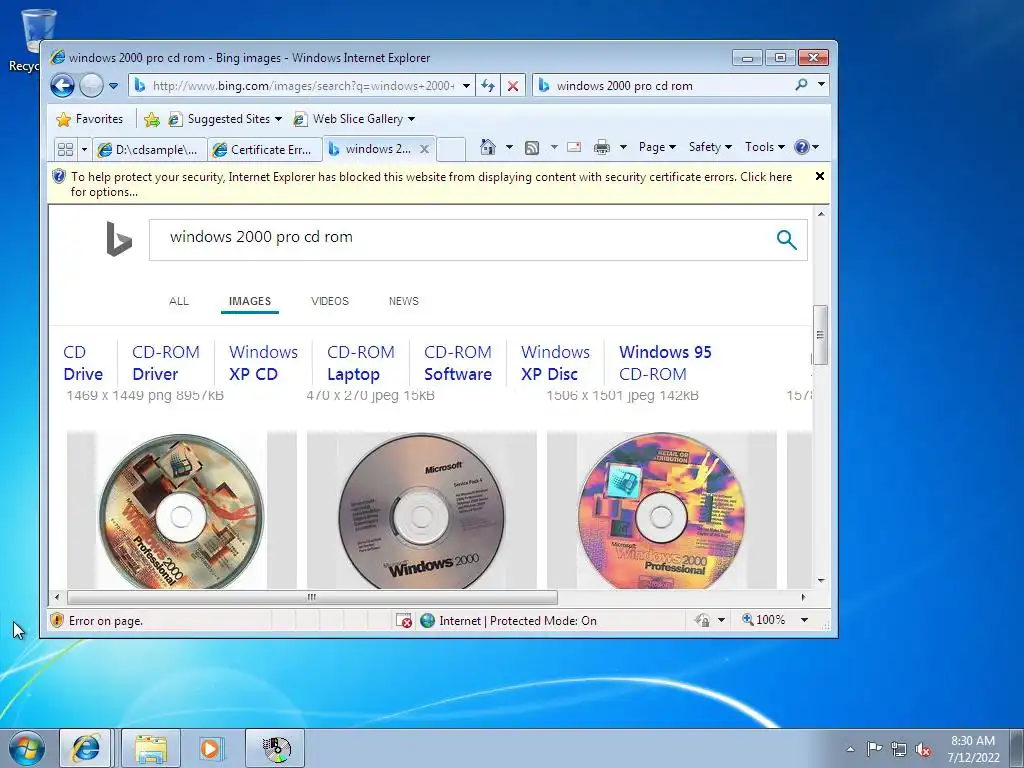Go back with the browser Back arrow
This screenshot has width=1024, height=768.
(63, 86)
